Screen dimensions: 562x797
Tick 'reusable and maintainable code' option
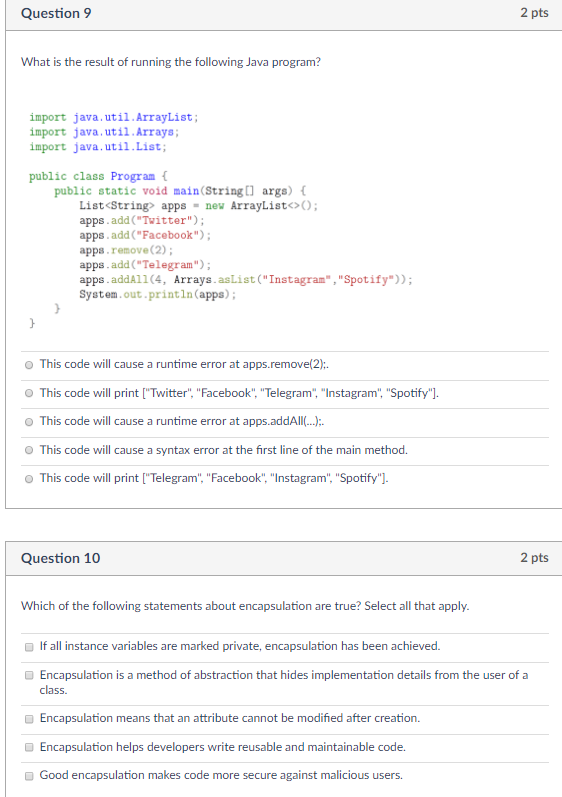tap(29, 747)
